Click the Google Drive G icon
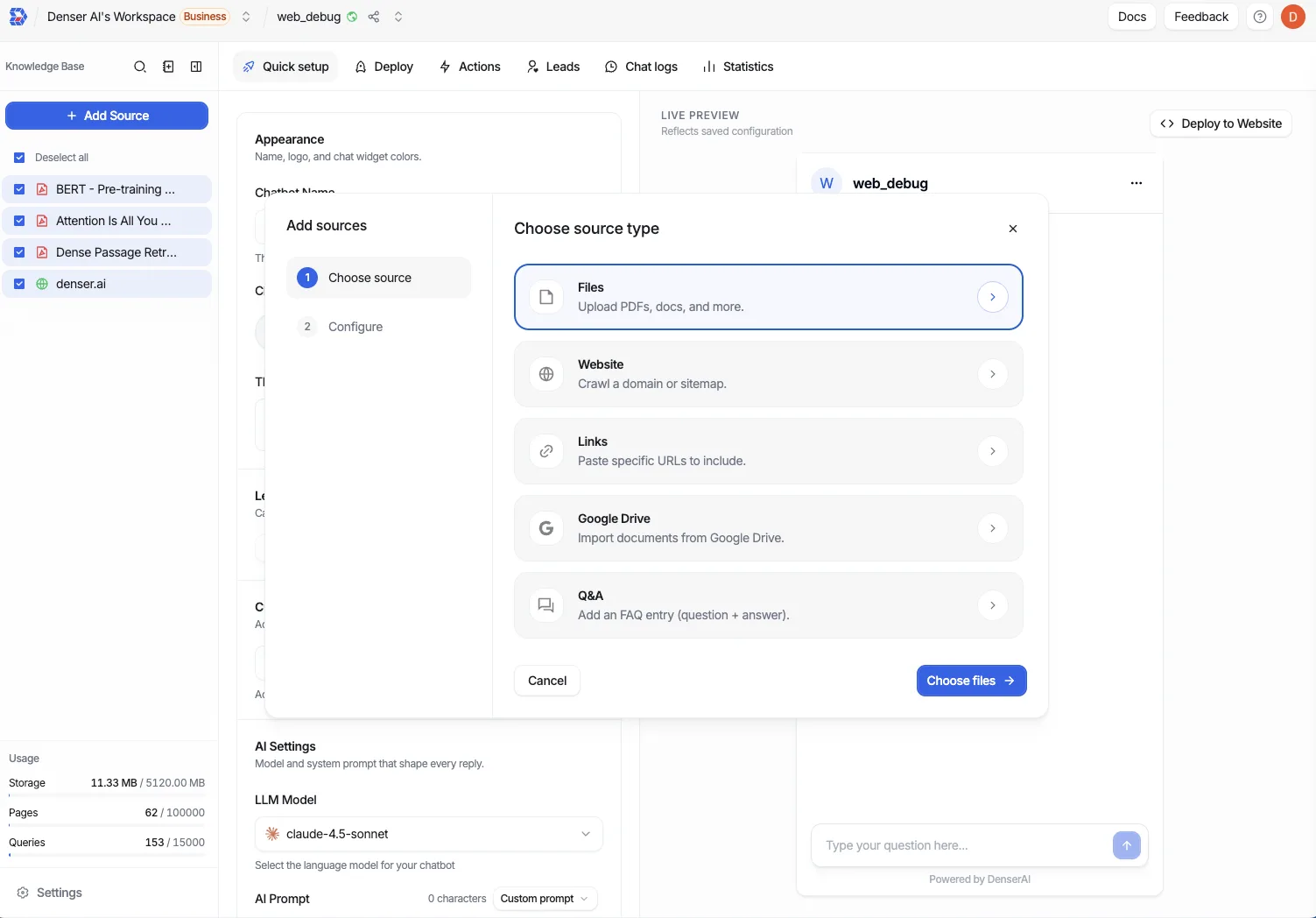The width and height of the screenshot is (1316, 918). 546,528
